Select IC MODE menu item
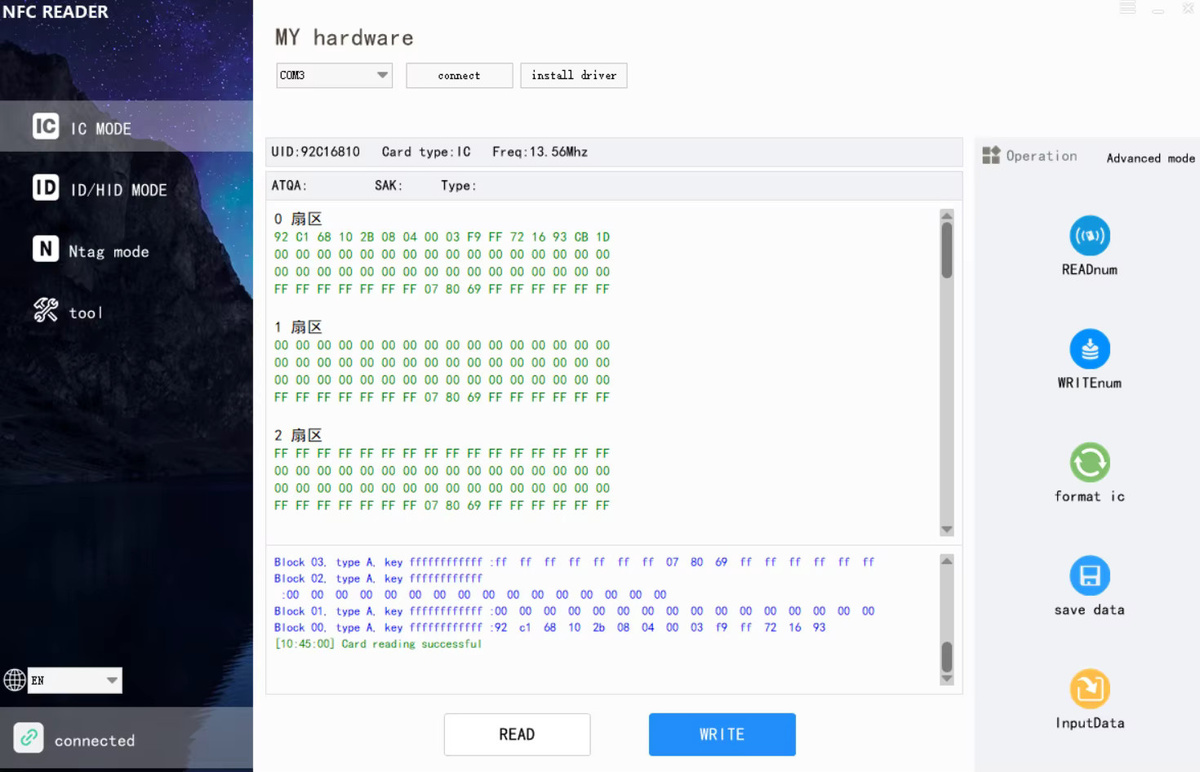The height and width of the screenshot is (772, 1200). tap(126, 126)
